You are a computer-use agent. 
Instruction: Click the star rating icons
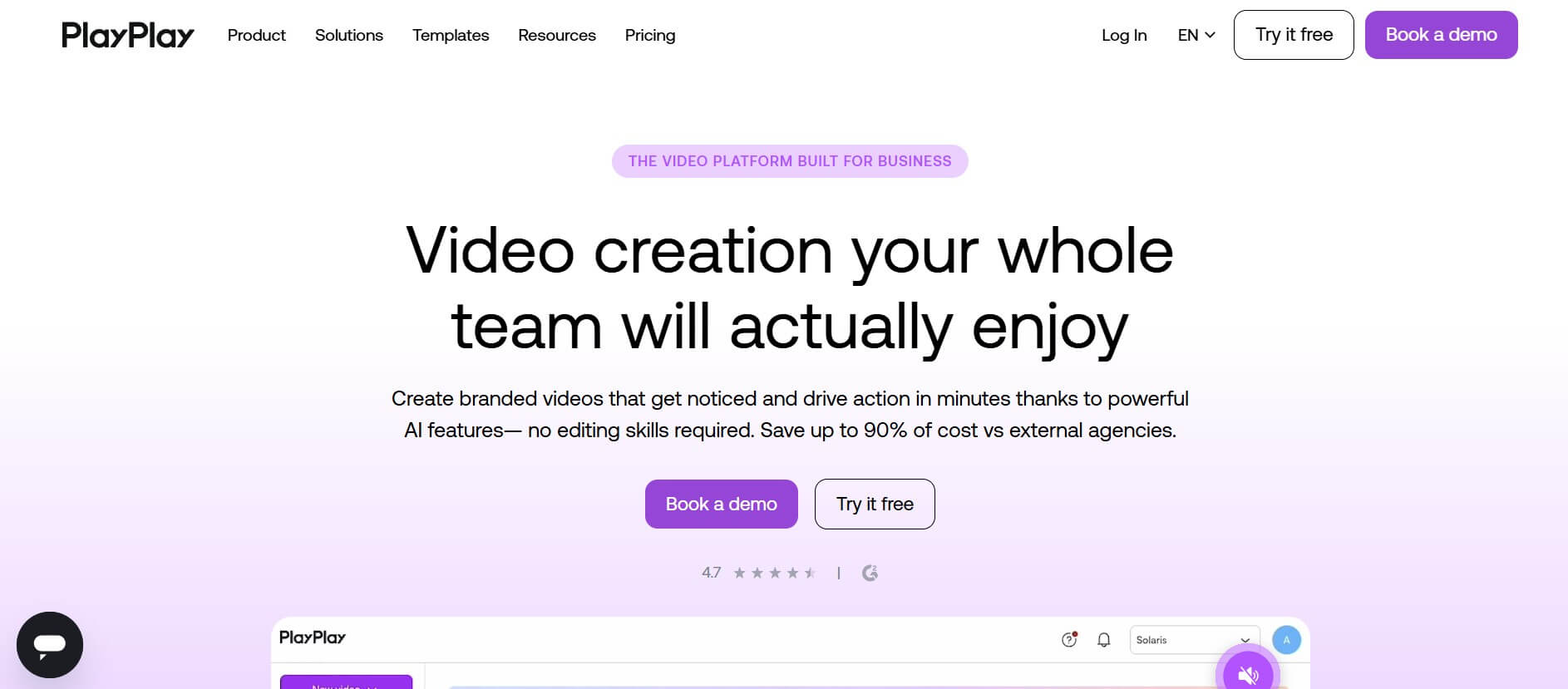(774, 573)
